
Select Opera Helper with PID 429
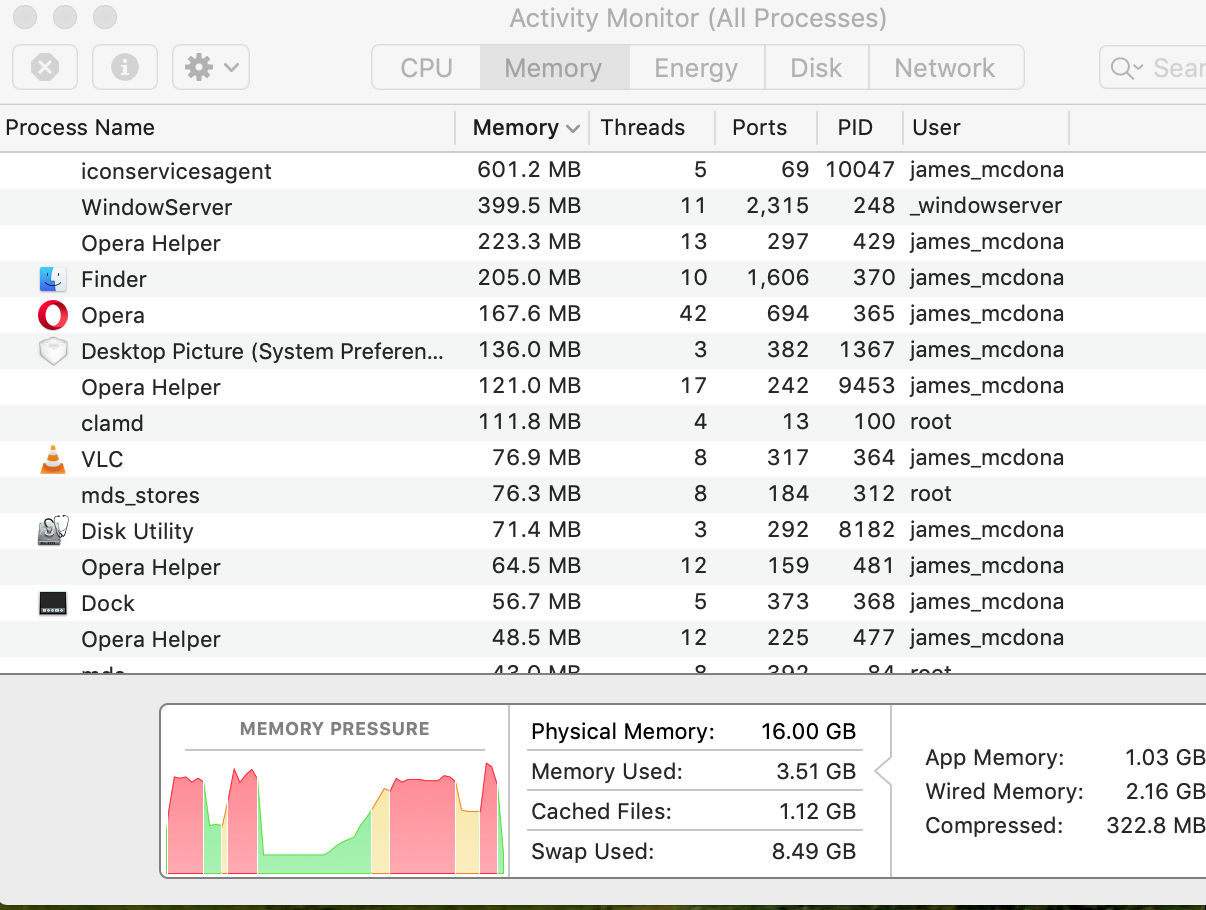coord(603,243)
